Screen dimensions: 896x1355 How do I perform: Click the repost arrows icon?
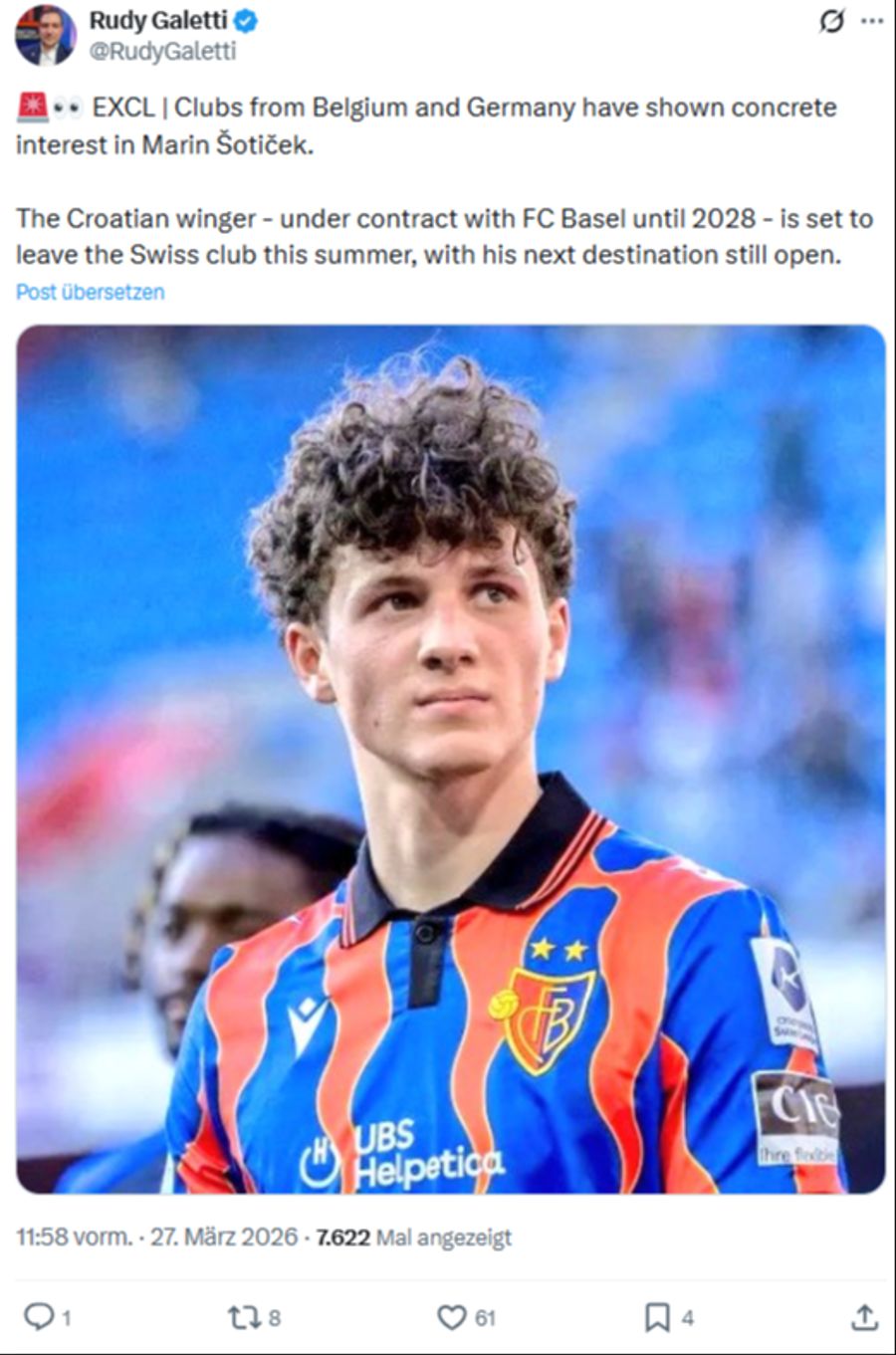pyautogui.click(x=242, y=1317)
